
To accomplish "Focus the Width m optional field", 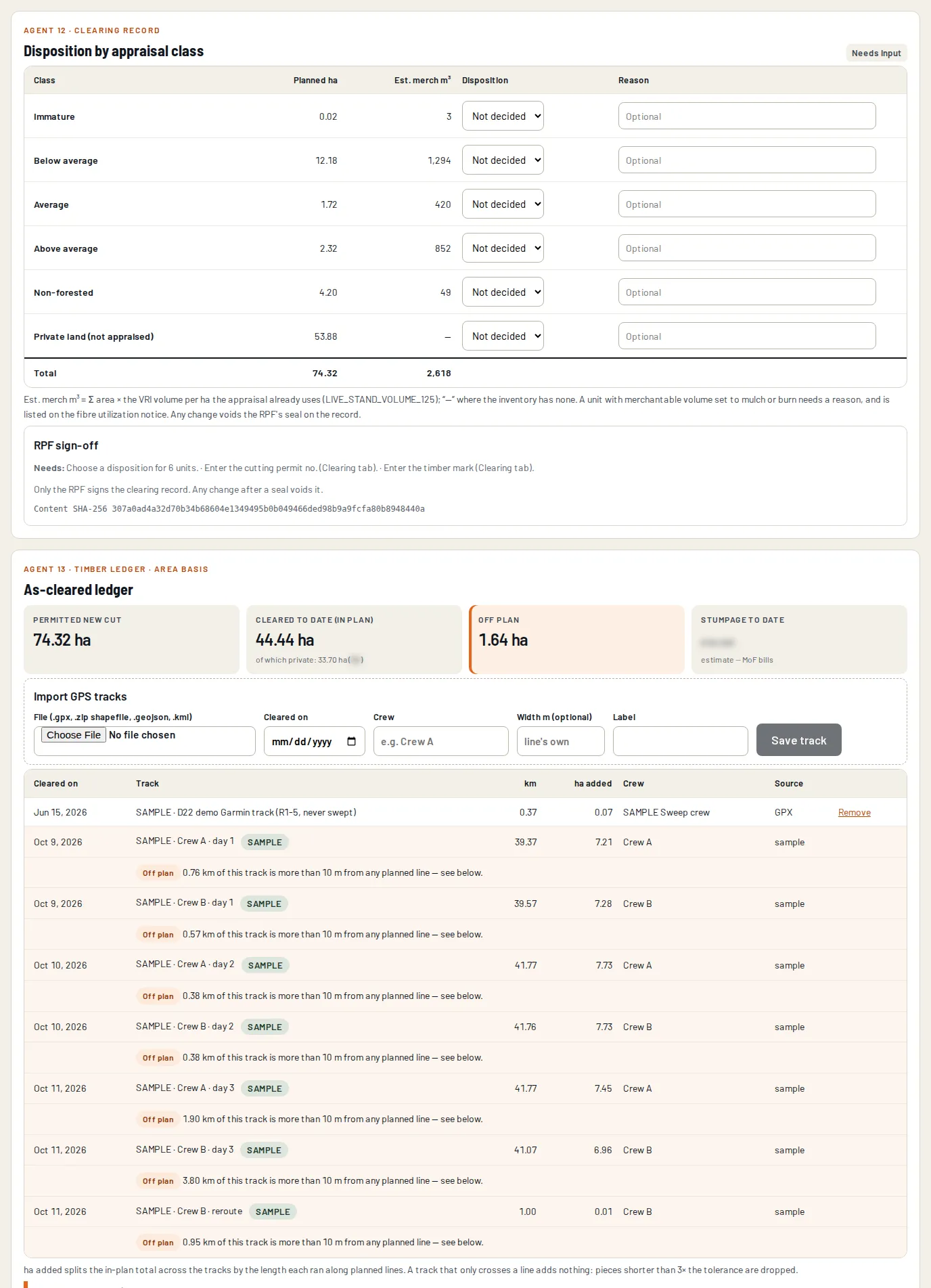I will click(x=560, y=741).
